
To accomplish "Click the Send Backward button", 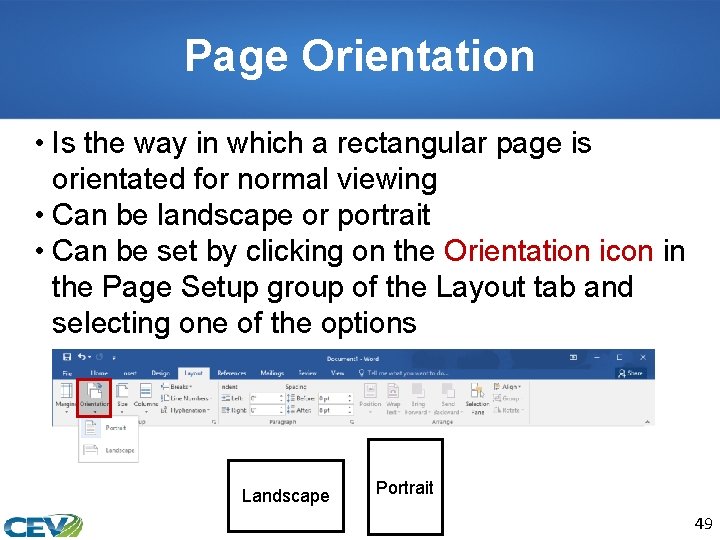I will pos(448,398).
